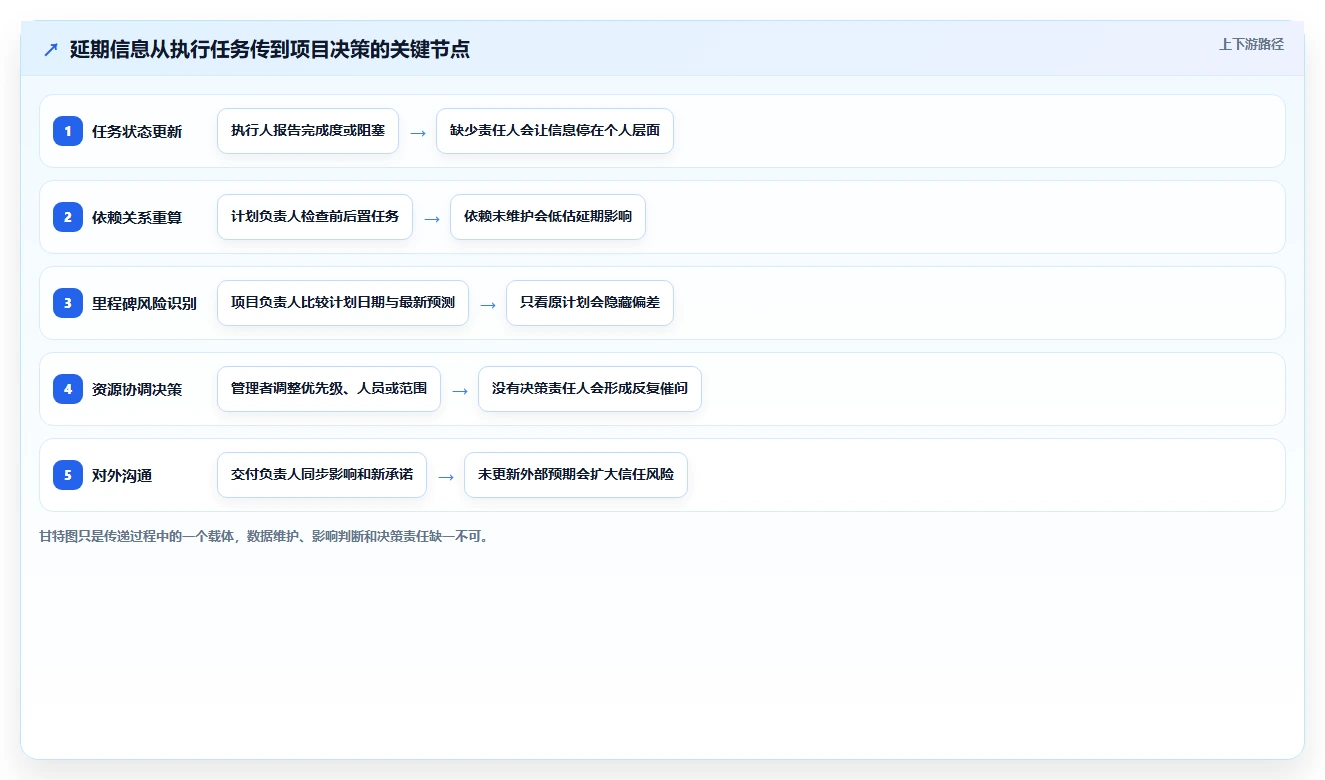Click the 交付负责人同步影响和新承诺 box
The image size is (1325, 780).
pos(322,475)
